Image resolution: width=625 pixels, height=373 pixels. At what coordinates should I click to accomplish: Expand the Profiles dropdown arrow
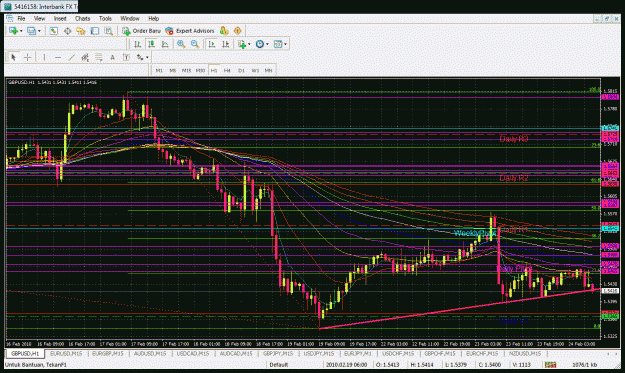coord(39,31)
